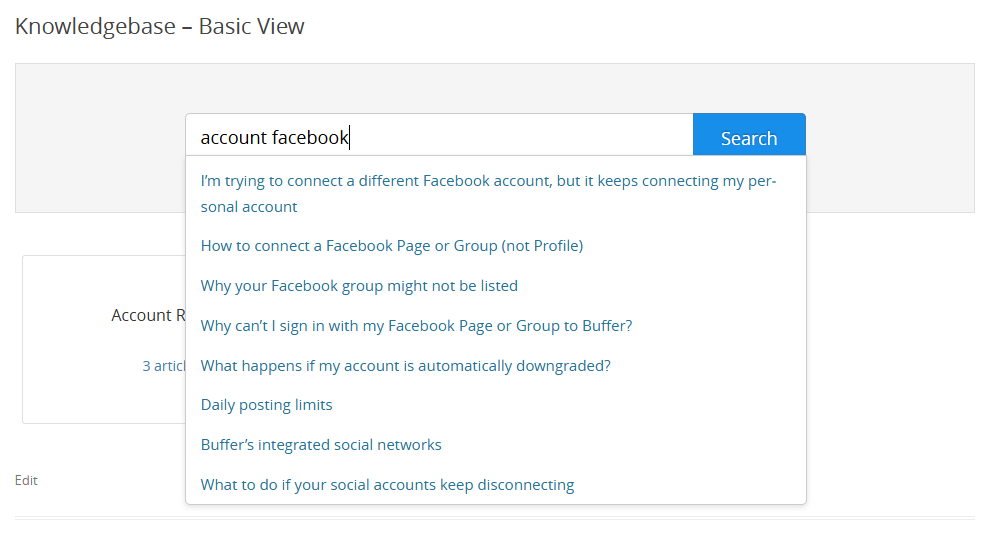This screenshot has width=999, height=552.
Task: Open suggestion about connecting a different Facebook account
Action: 488,194
